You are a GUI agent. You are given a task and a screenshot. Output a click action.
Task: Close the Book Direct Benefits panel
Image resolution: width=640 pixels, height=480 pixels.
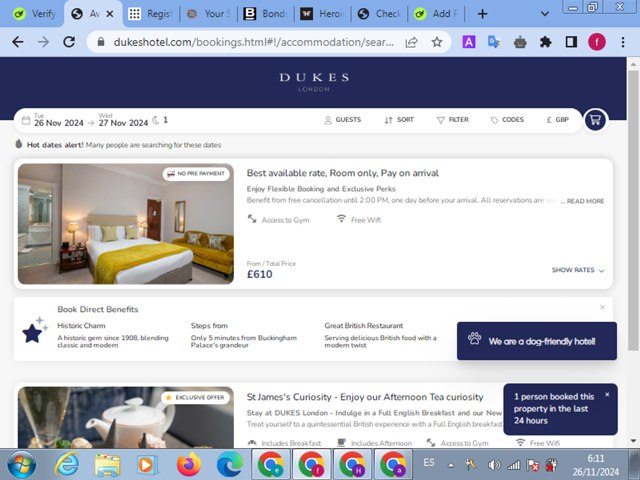pos(602,307)
